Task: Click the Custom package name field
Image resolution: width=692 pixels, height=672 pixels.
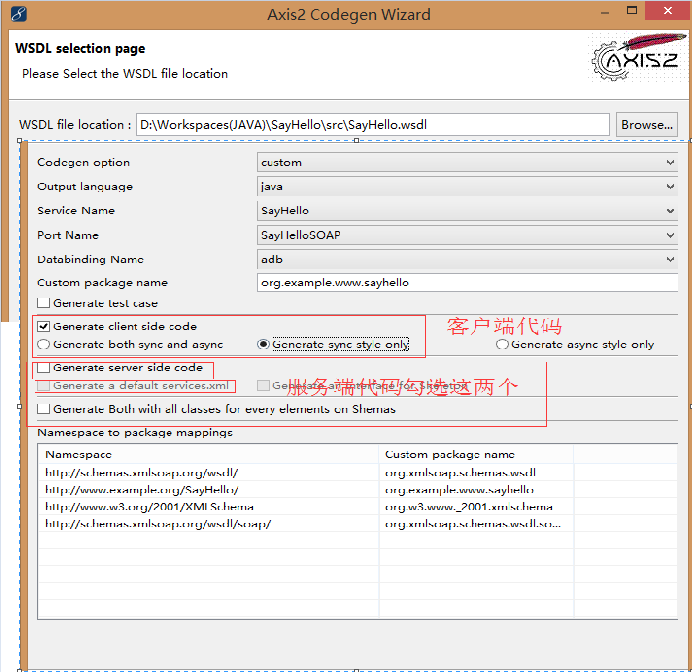Action: [x=467, y=282]
